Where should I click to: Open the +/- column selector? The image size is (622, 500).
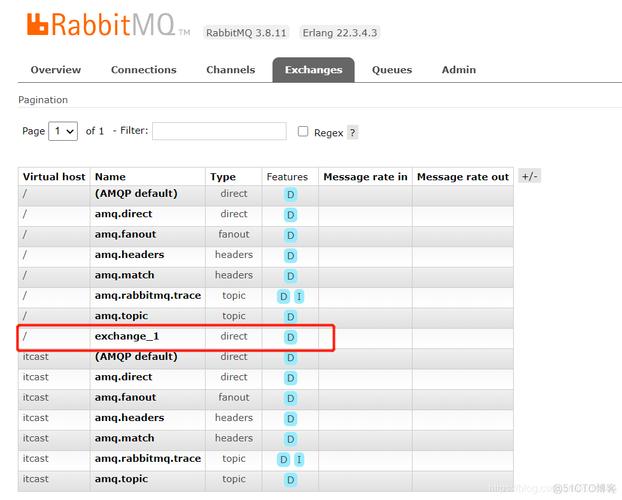point(530,176)
